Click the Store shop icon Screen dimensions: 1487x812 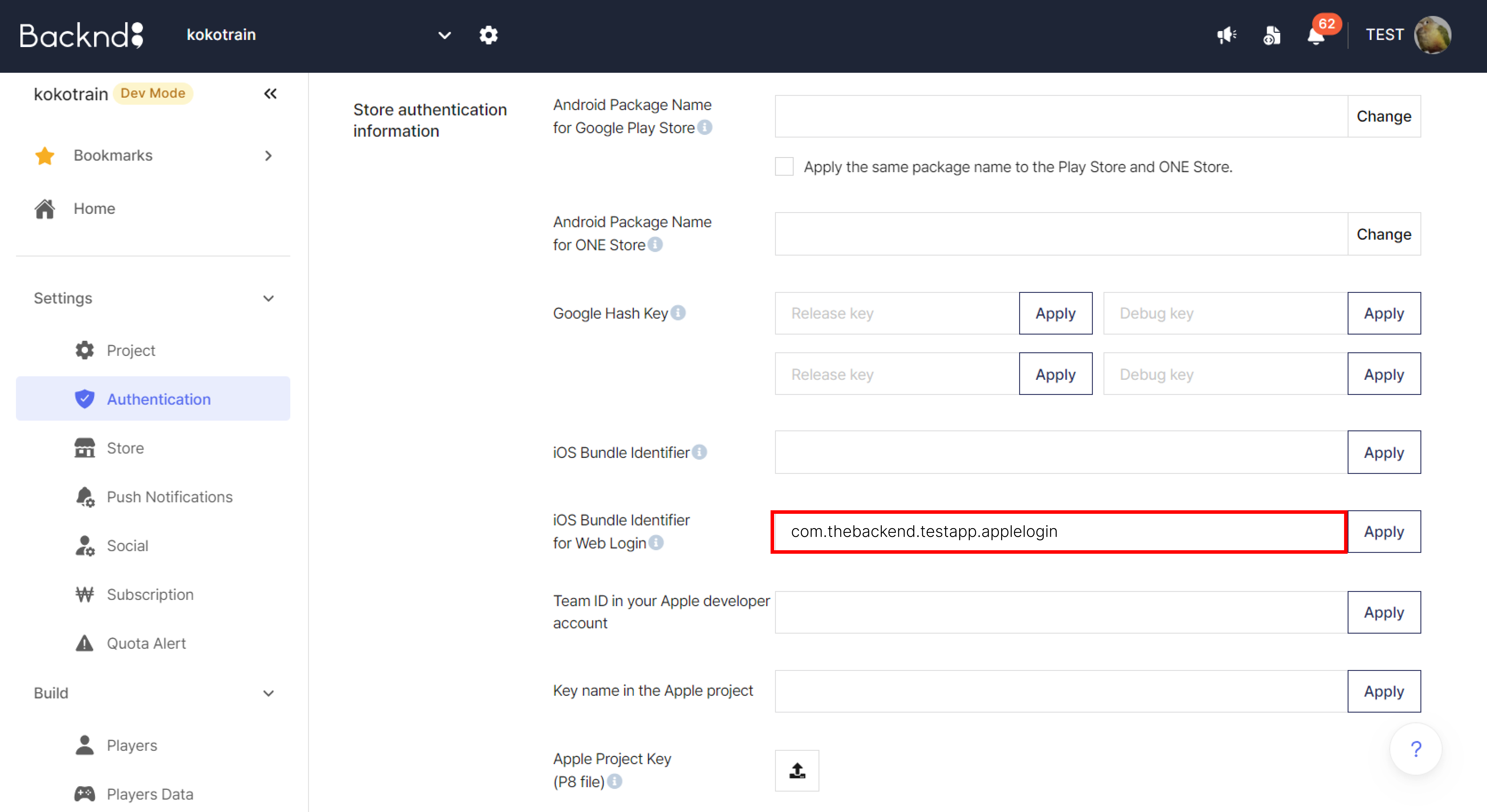[84, 448]
